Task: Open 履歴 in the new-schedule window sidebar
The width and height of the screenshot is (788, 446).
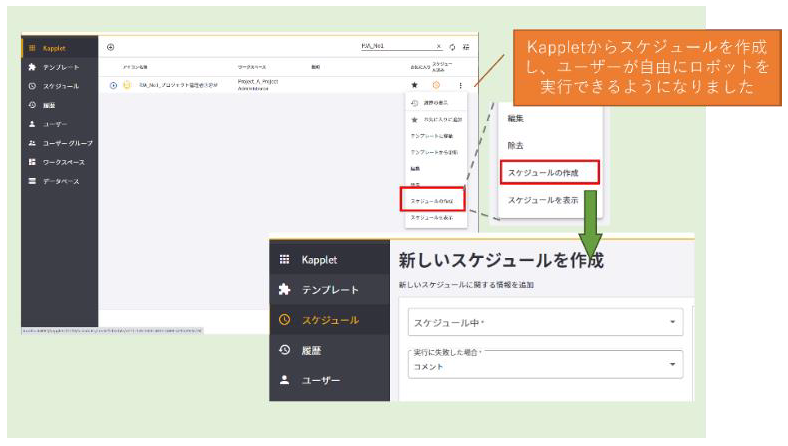Action: point(329,350)
